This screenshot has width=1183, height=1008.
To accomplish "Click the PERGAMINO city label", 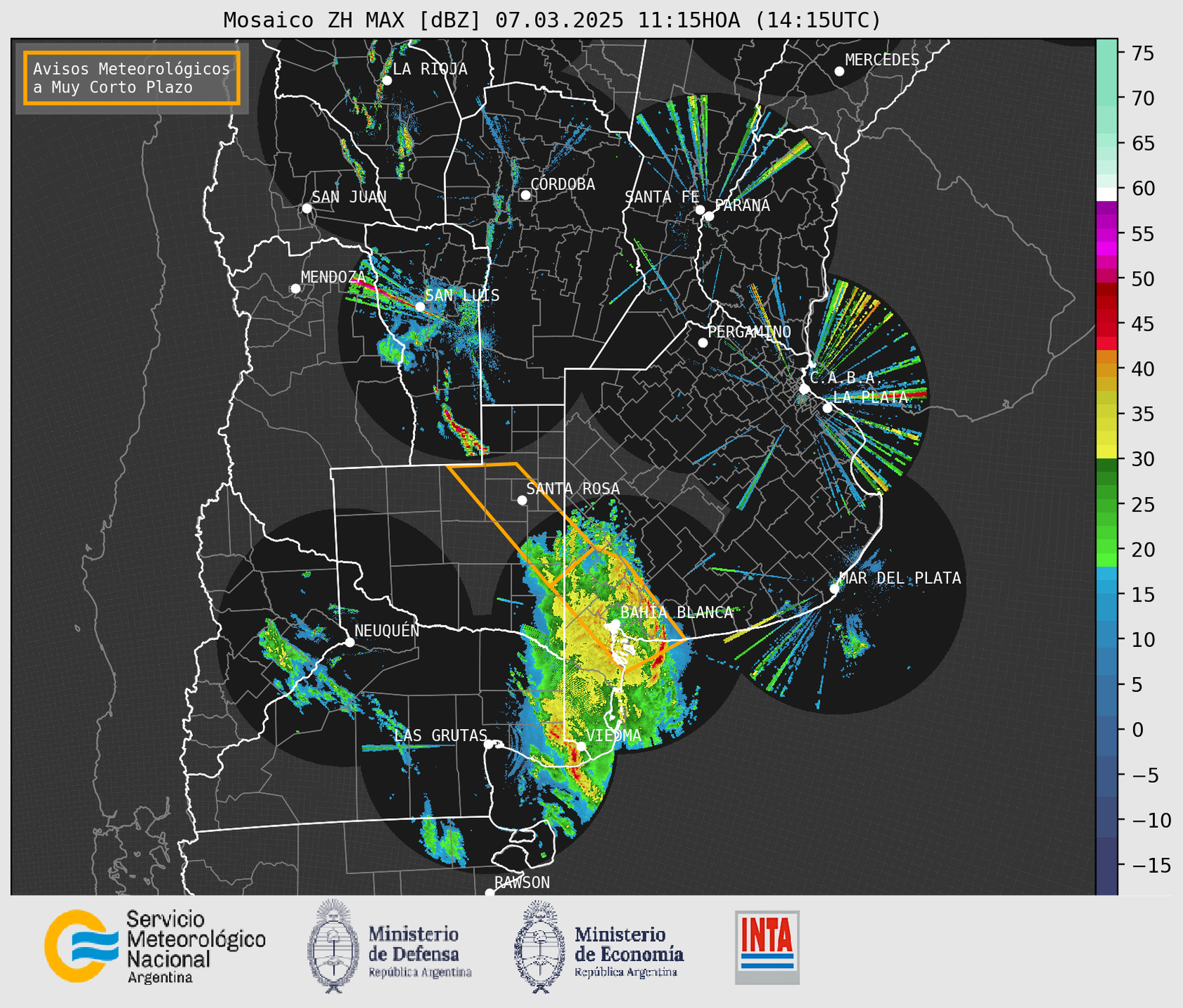I will [750, 332].
